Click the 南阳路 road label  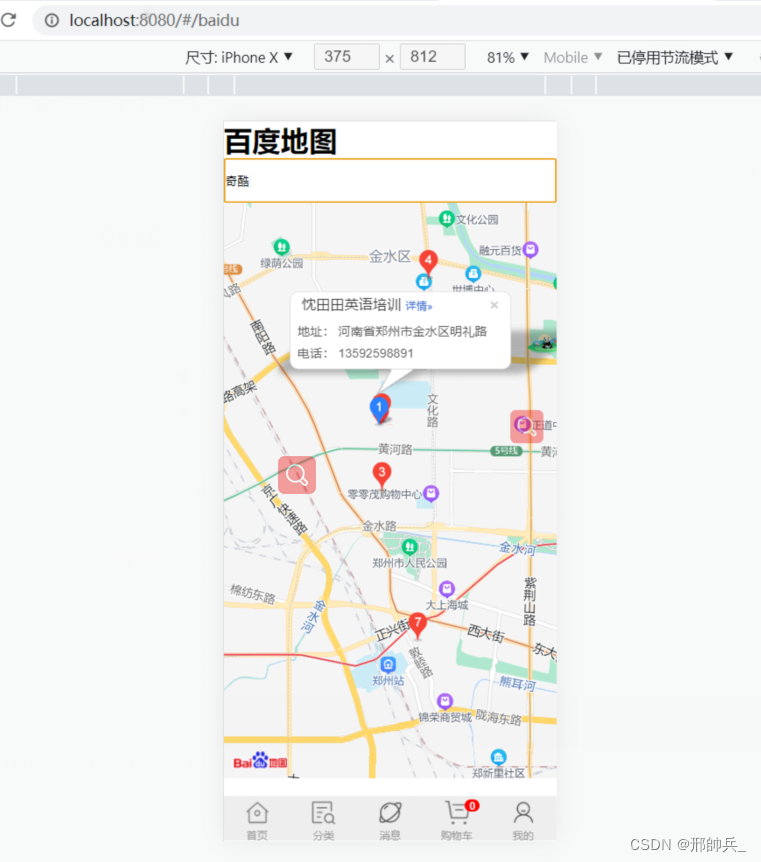(x=263, y=336)
